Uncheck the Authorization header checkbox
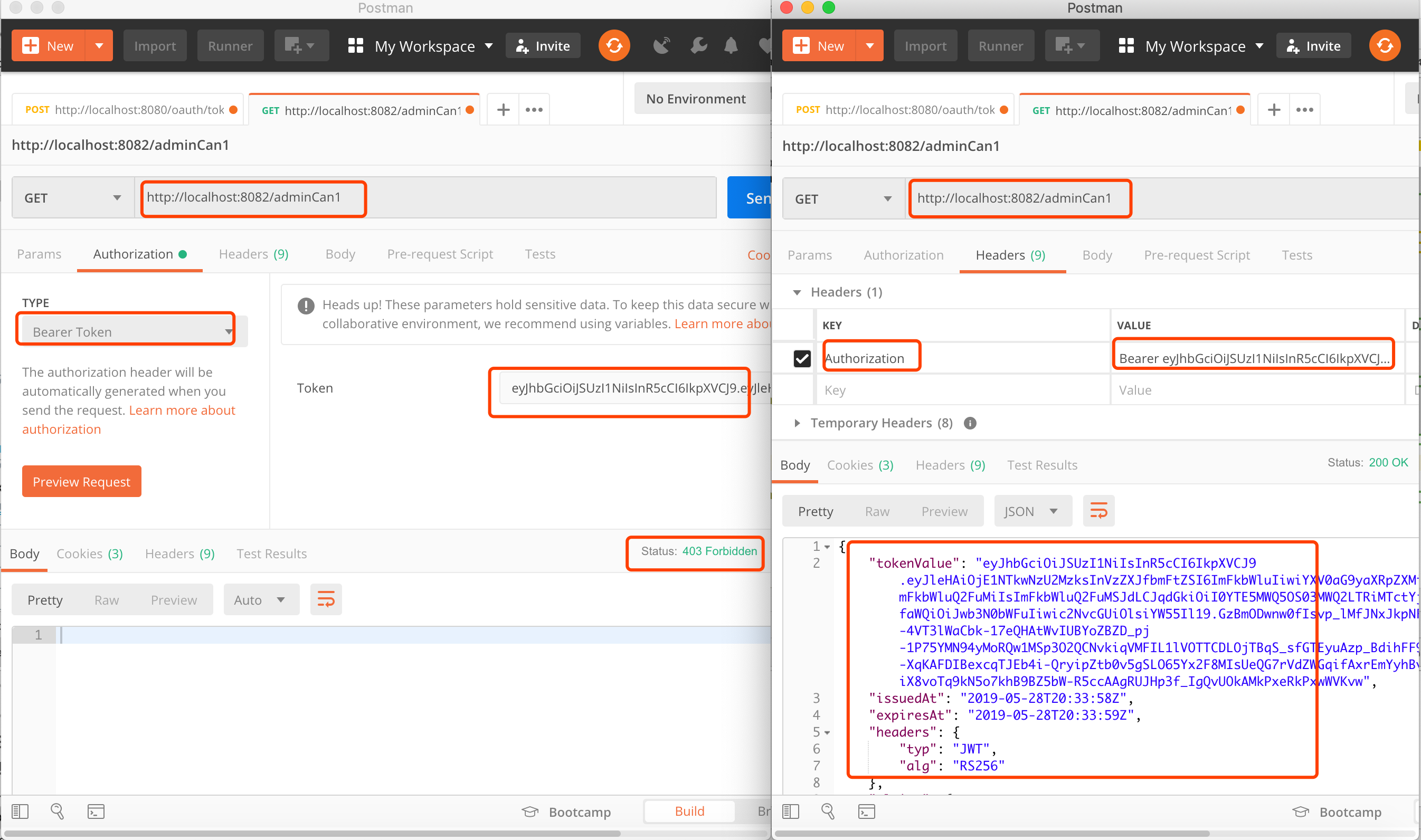The image size is (1421, 840). pyautogui.click(x=802, y=358)
